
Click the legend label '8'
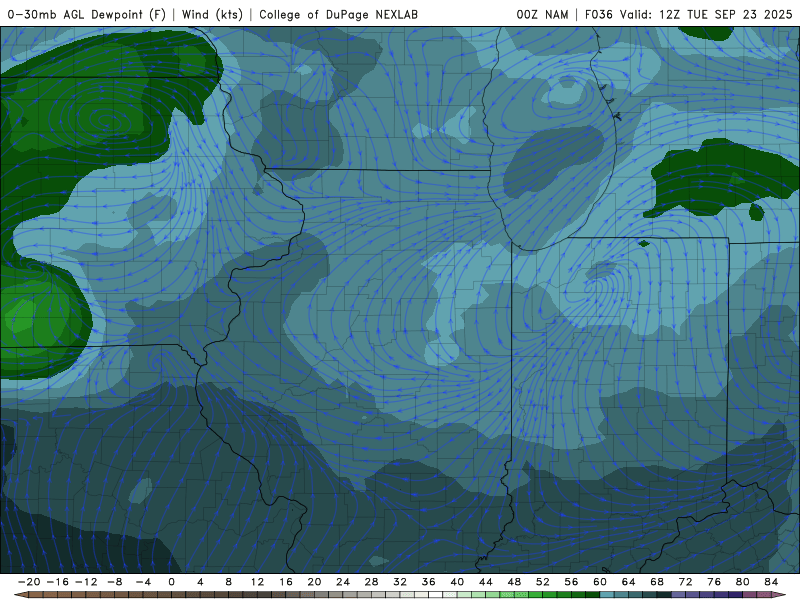point(229,582)
